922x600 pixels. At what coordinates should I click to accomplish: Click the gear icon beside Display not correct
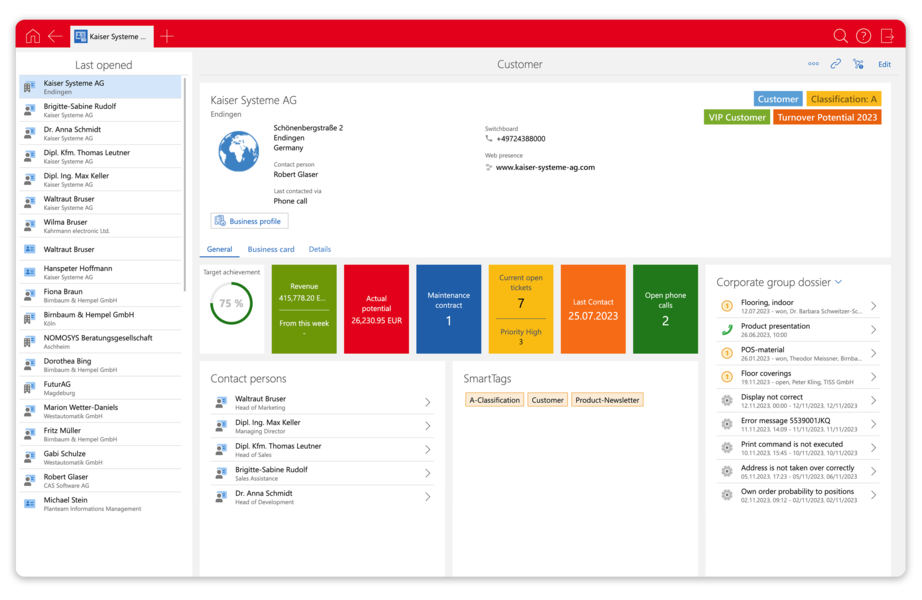[x=727, y=401]
